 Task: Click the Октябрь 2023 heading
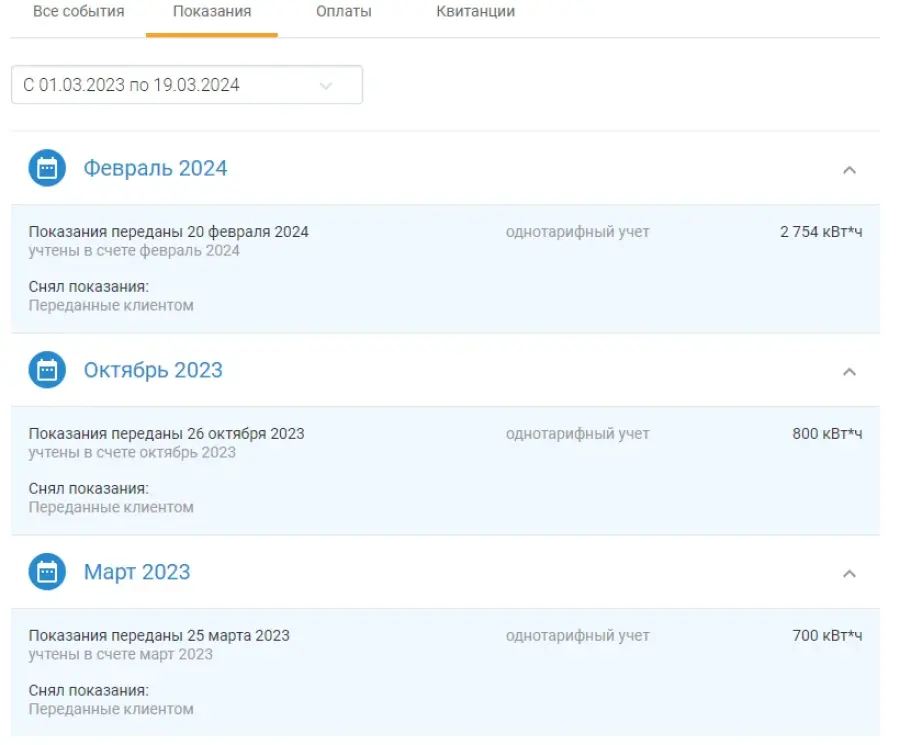(153, 370)
